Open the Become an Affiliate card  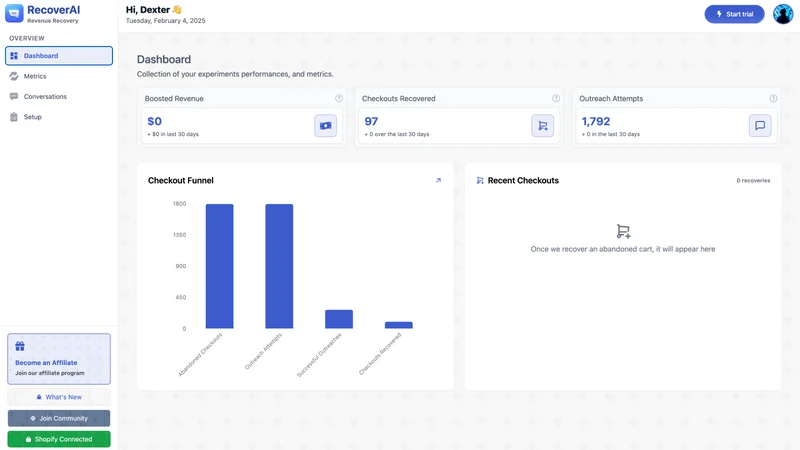pos(59,359)
